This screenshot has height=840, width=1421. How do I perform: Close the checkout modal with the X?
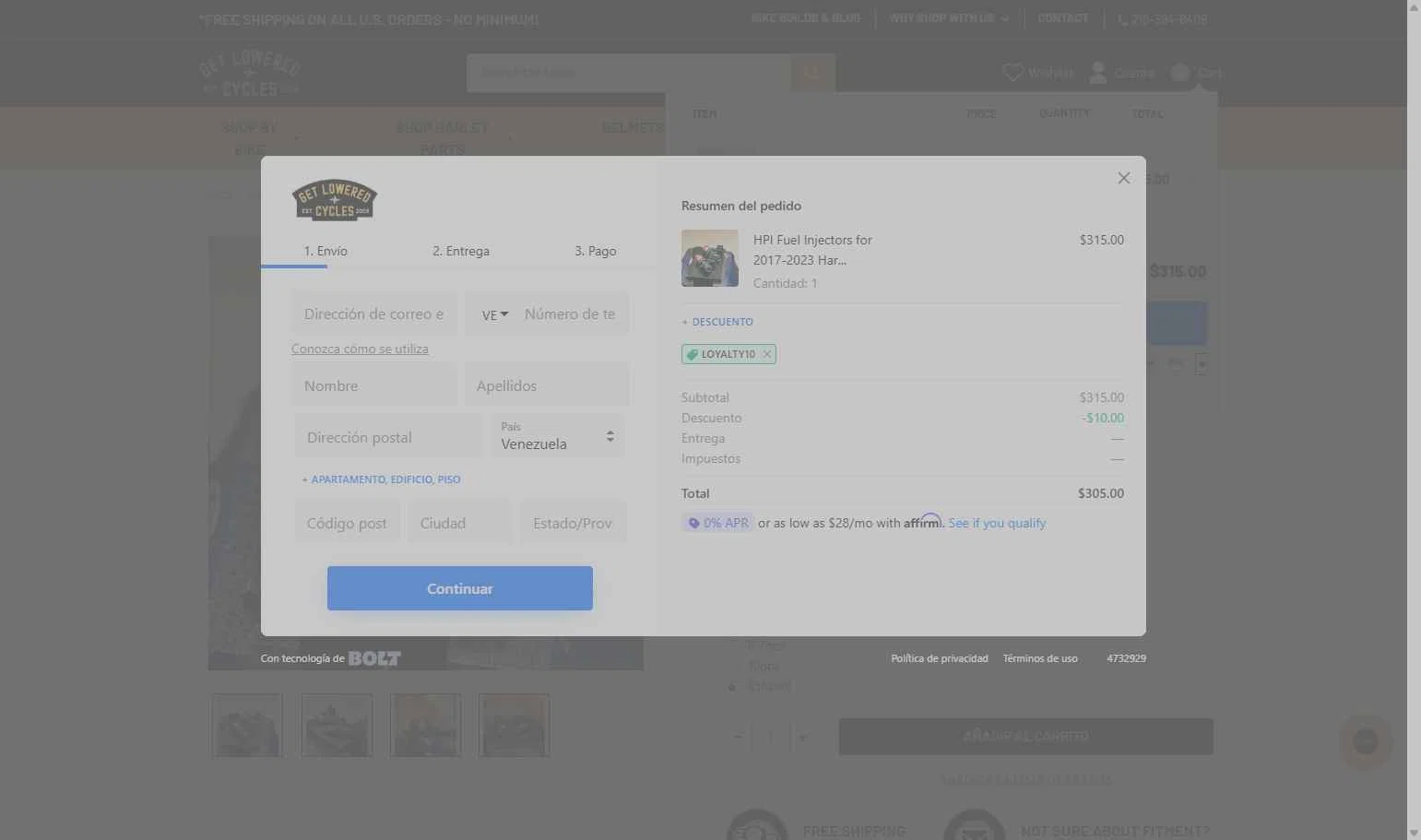pyautogui.click(x=1123, y=178)
